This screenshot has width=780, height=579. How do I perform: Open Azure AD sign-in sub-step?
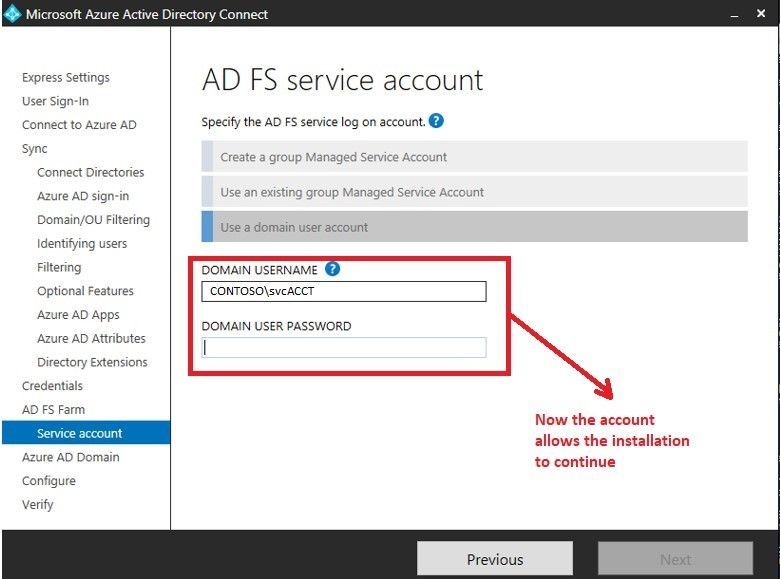83,196
